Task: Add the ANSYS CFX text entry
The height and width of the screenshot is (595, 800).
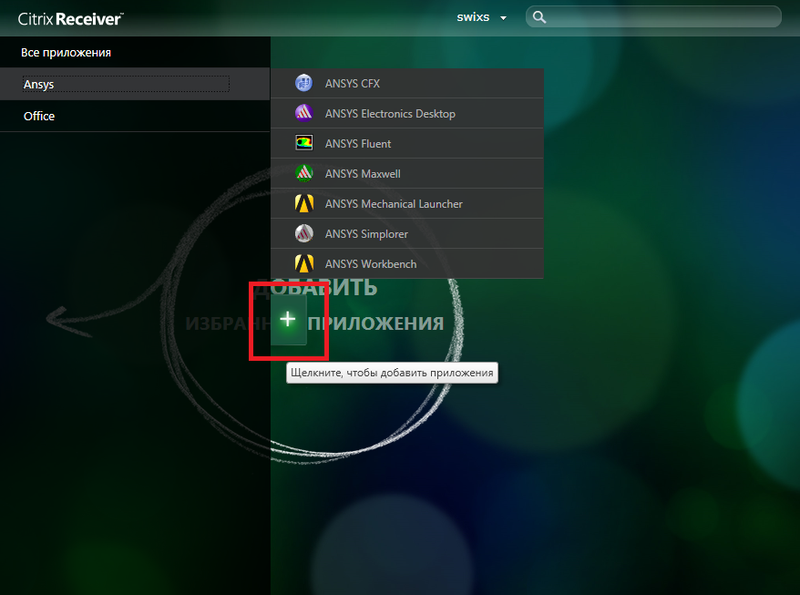Action: coord(353,84)
